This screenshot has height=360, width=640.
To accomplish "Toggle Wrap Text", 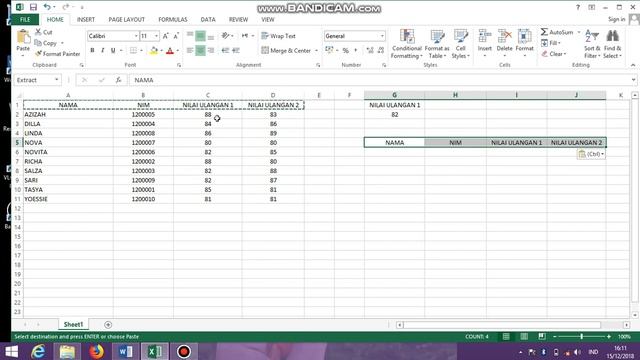I will pyautogui.click(x=278, y=36).
